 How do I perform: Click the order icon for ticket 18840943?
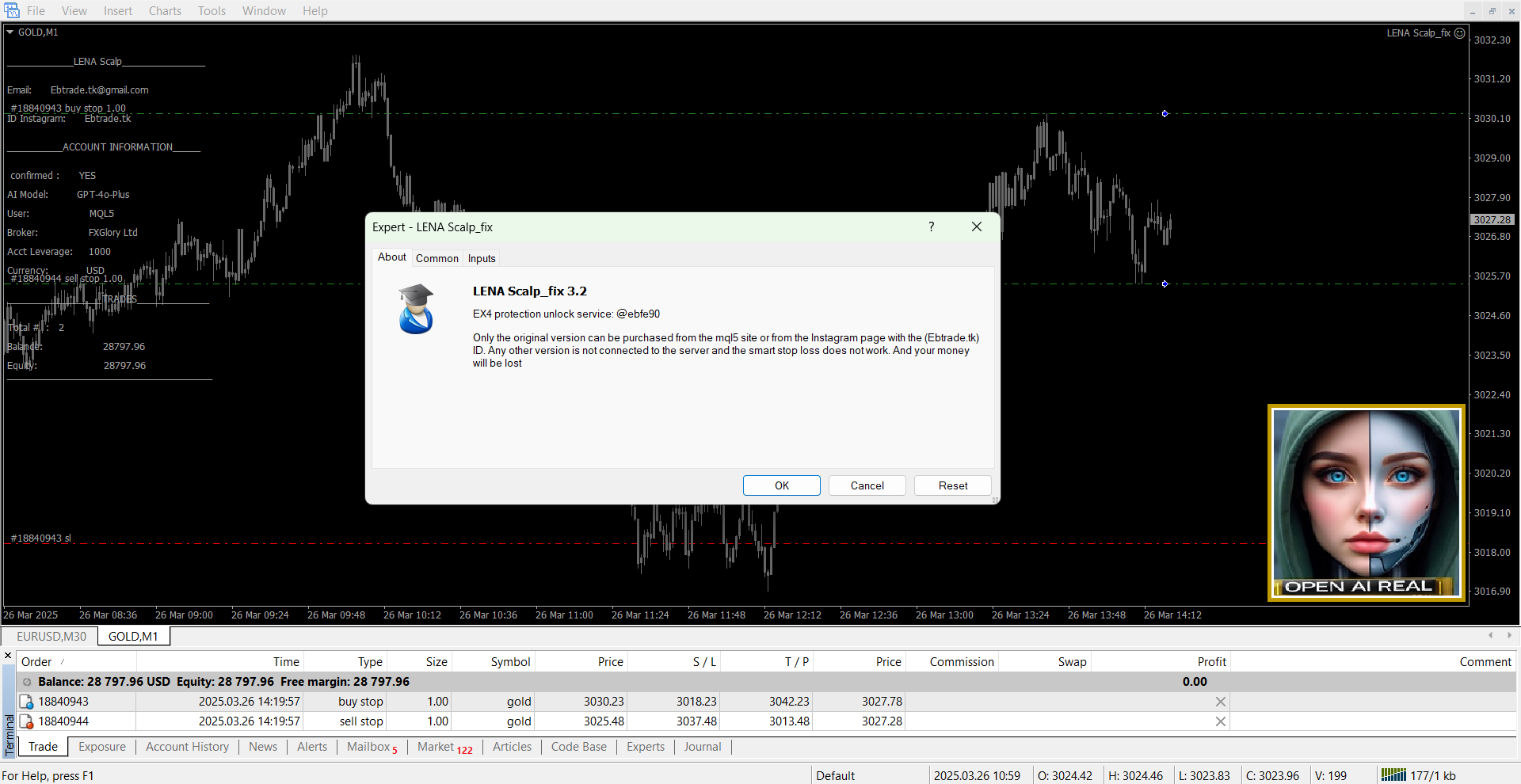(x=26, y=702)
